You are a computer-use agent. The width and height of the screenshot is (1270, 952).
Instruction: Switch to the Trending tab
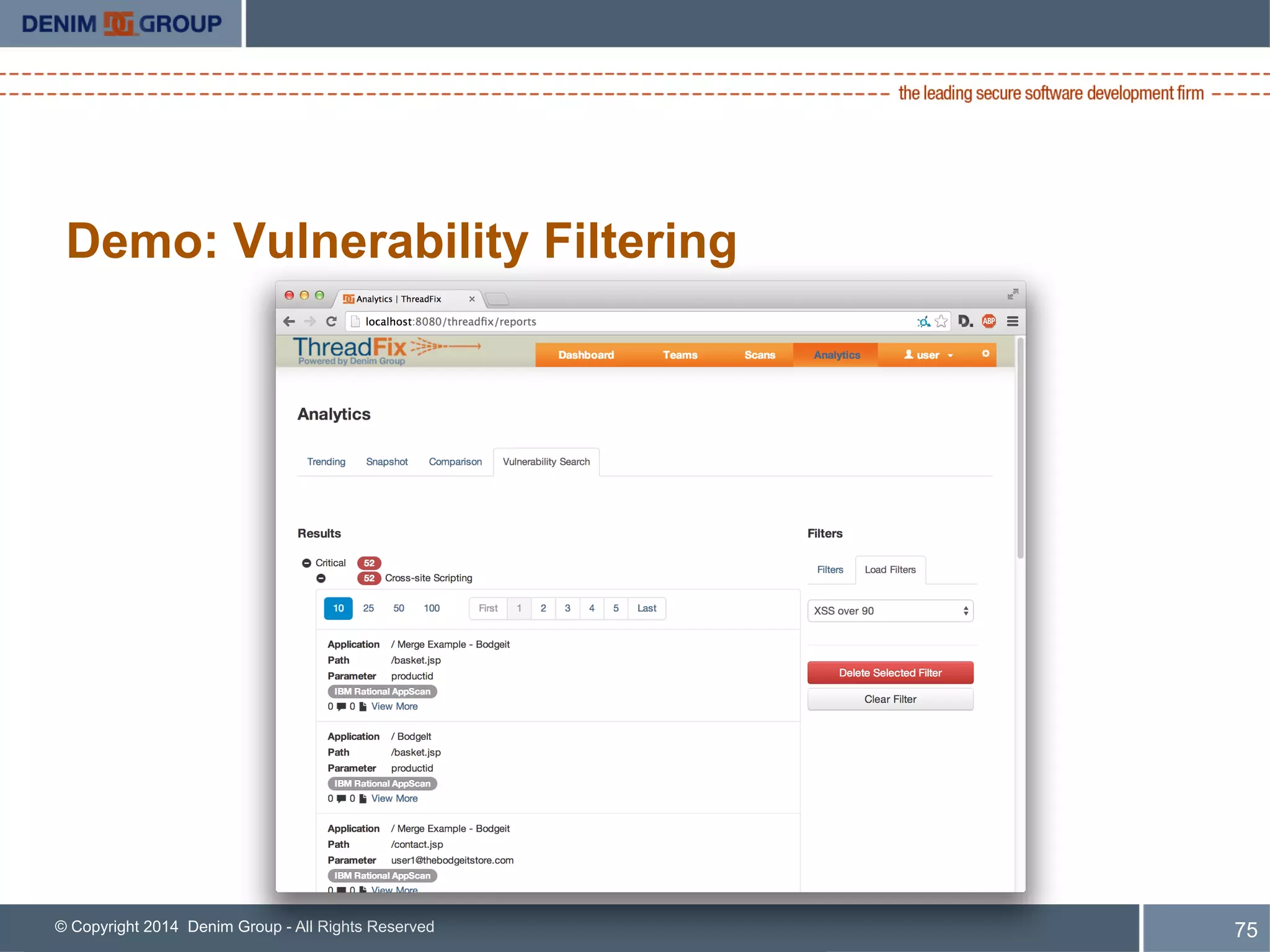326,462
